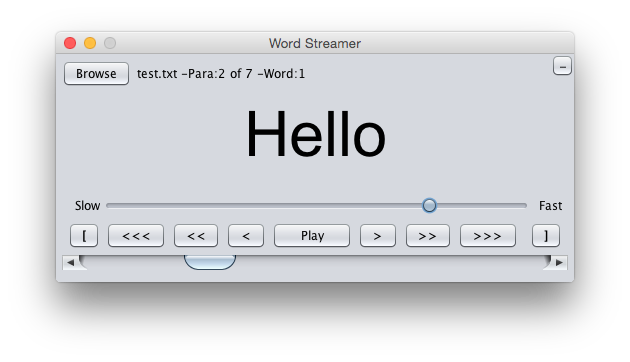Close the Word Streamer window
Screen dimensions: 630x362
pos(70,43)
